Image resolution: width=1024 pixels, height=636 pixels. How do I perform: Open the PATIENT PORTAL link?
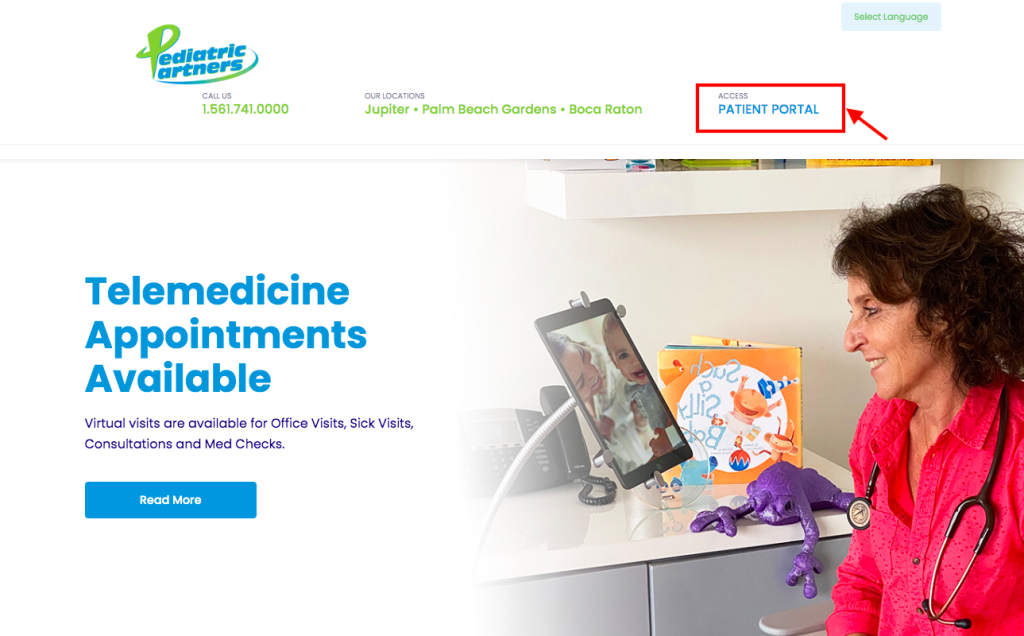pyautogui.click(x=768, y=109)
